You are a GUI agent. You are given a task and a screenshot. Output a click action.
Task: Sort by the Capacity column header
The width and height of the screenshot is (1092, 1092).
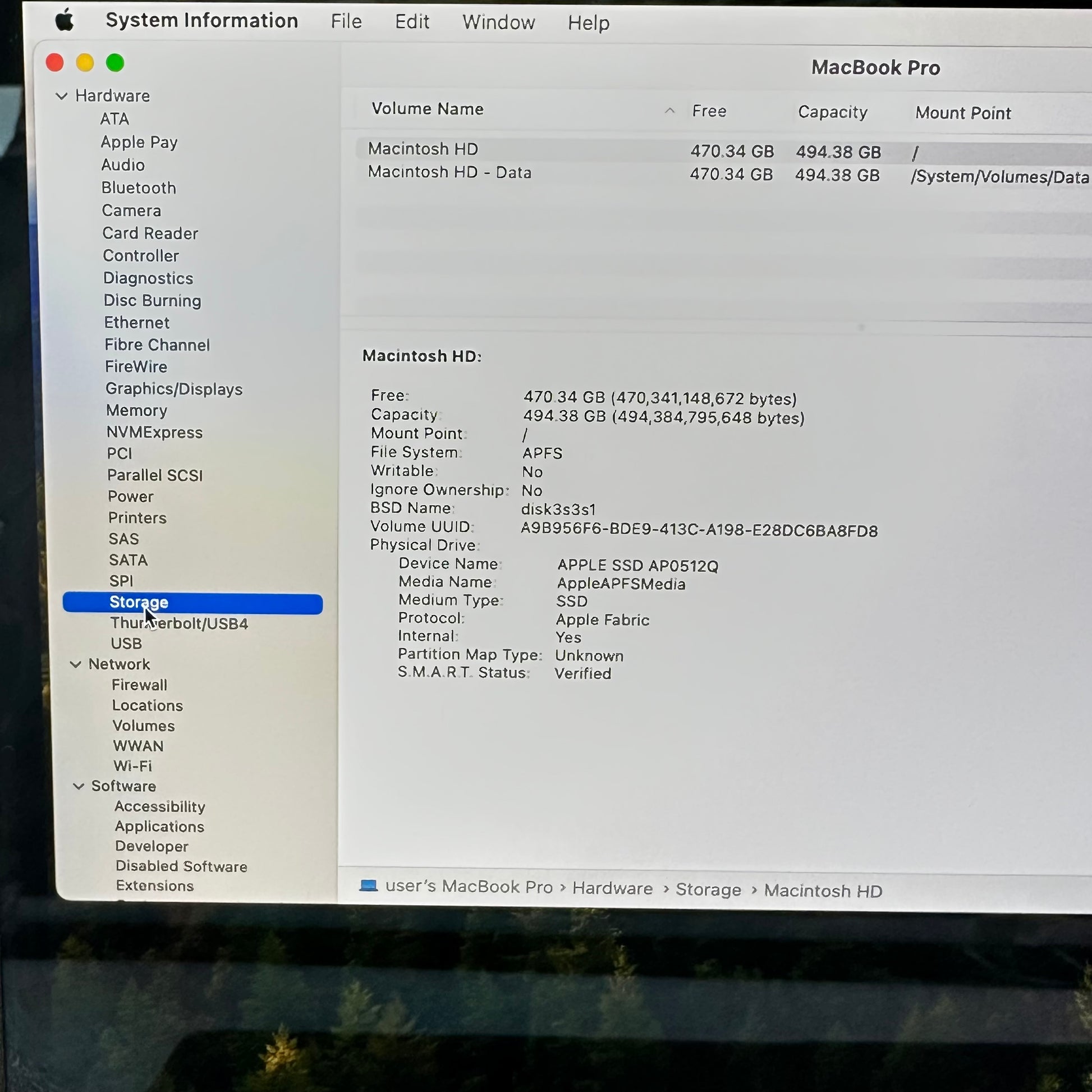833,112
